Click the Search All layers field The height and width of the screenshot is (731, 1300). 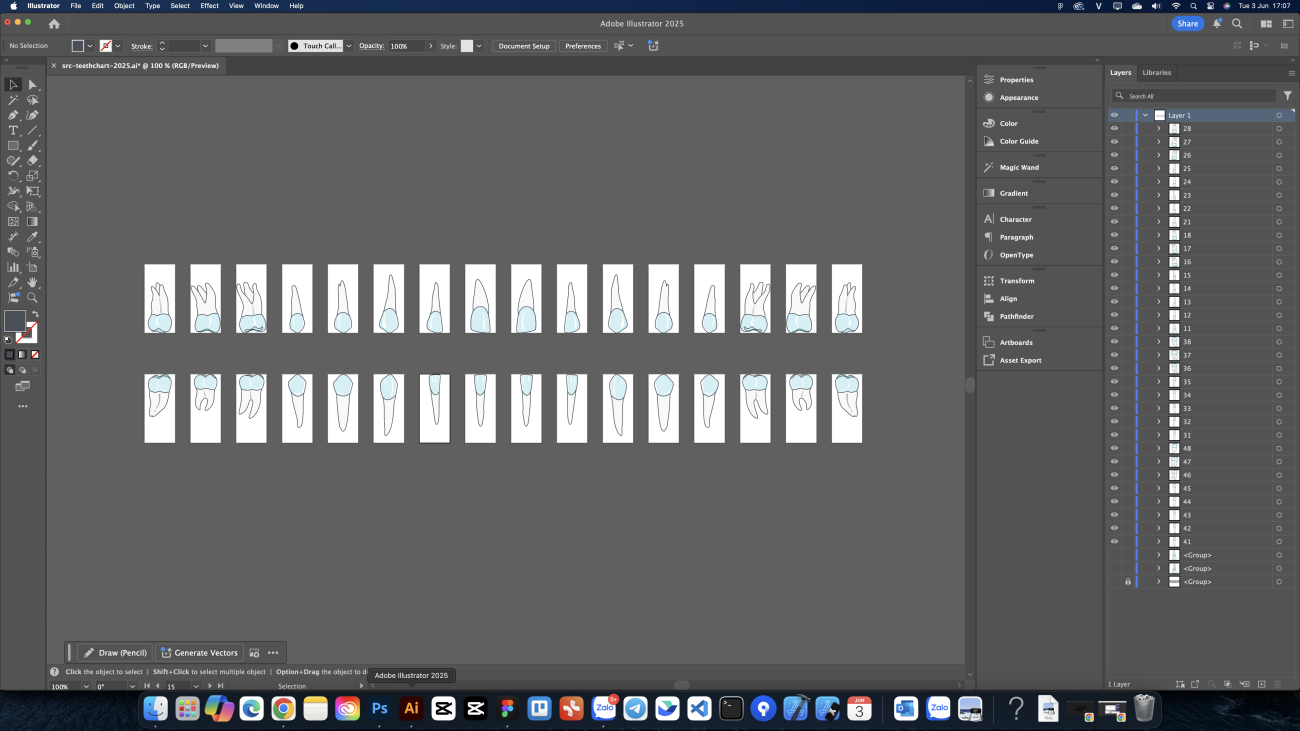tap(1195, 96)
